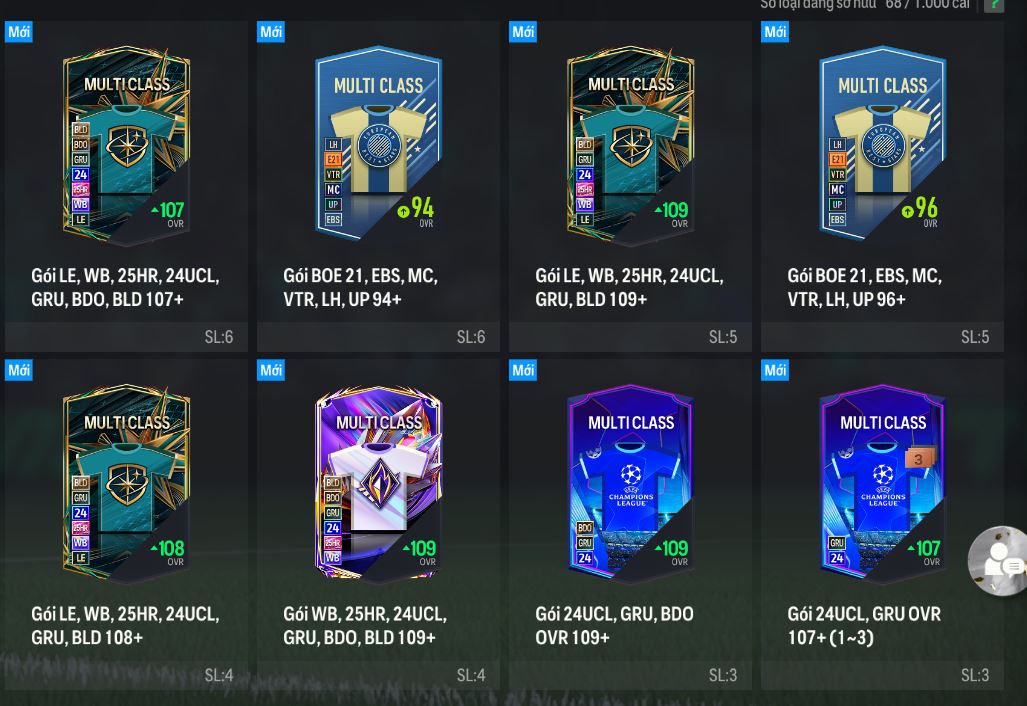Click the number 3 badge on Champions League pack
This screenshot has width=1027, height=706.
(919, 459)
